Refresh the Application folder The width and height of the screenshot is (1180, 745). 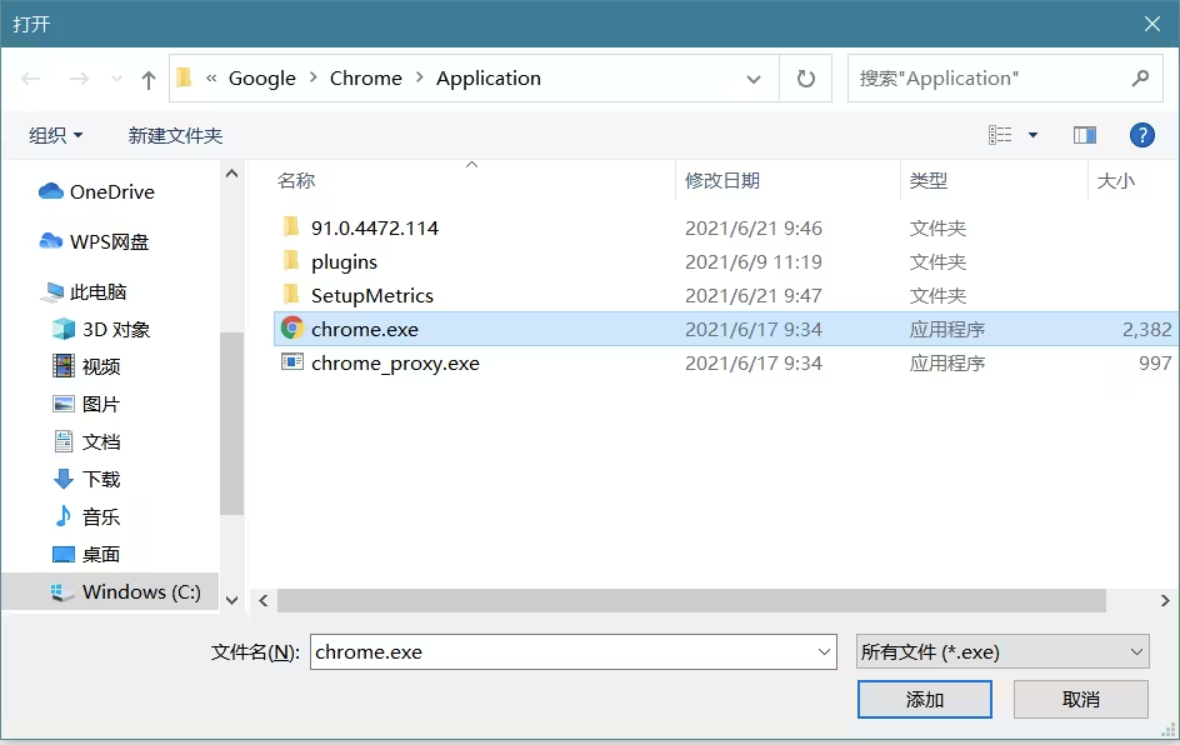[805, 78]
